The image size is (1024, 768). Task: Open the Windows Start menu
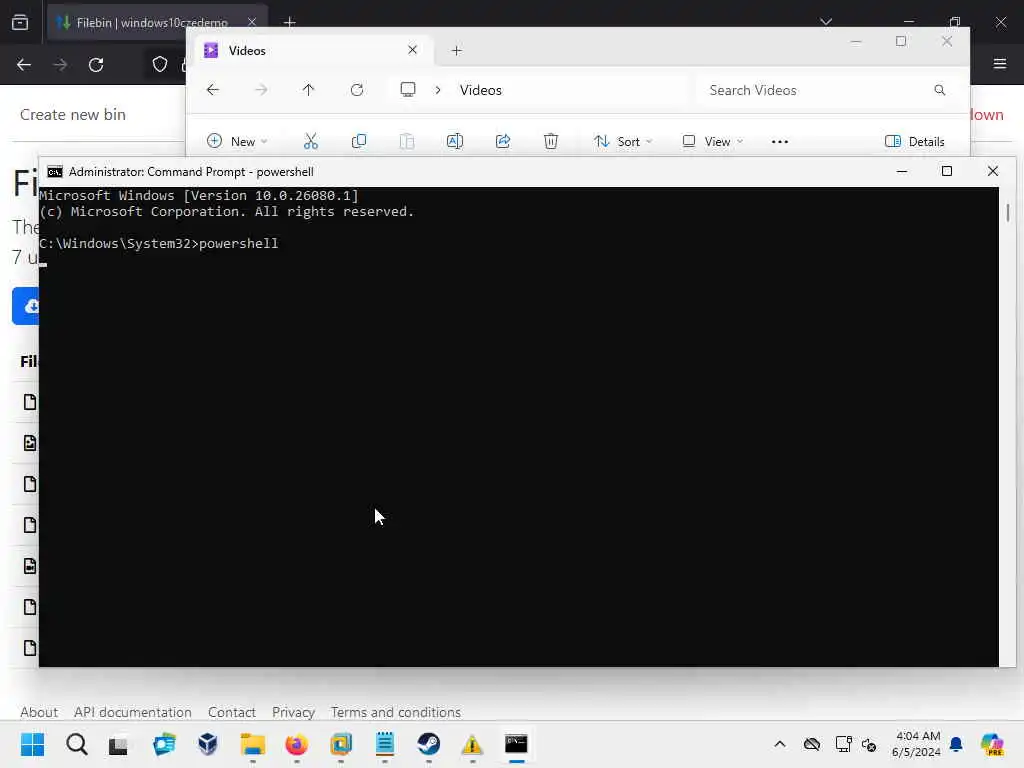click(x=32, y=744)
